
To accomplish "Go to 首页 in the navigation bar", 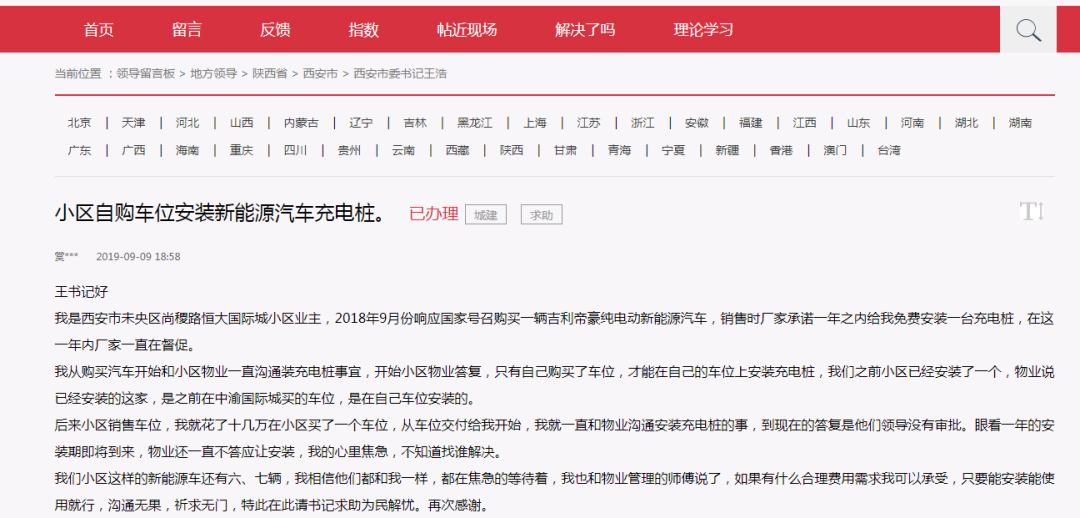I will click(x=98, y=30).
